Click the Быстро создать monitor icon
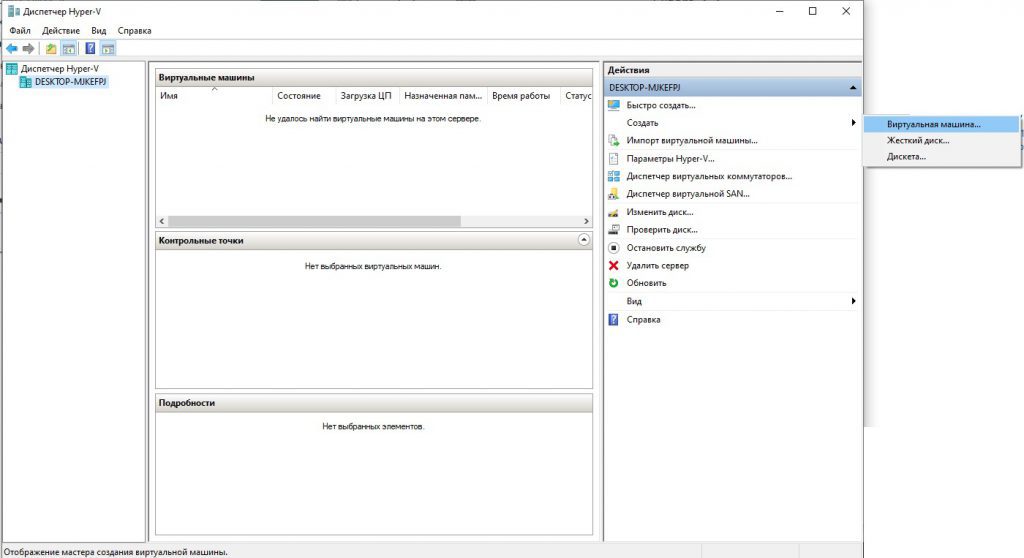The height and width of the screenshot is (558, 1024). click(x=614, y=105)
